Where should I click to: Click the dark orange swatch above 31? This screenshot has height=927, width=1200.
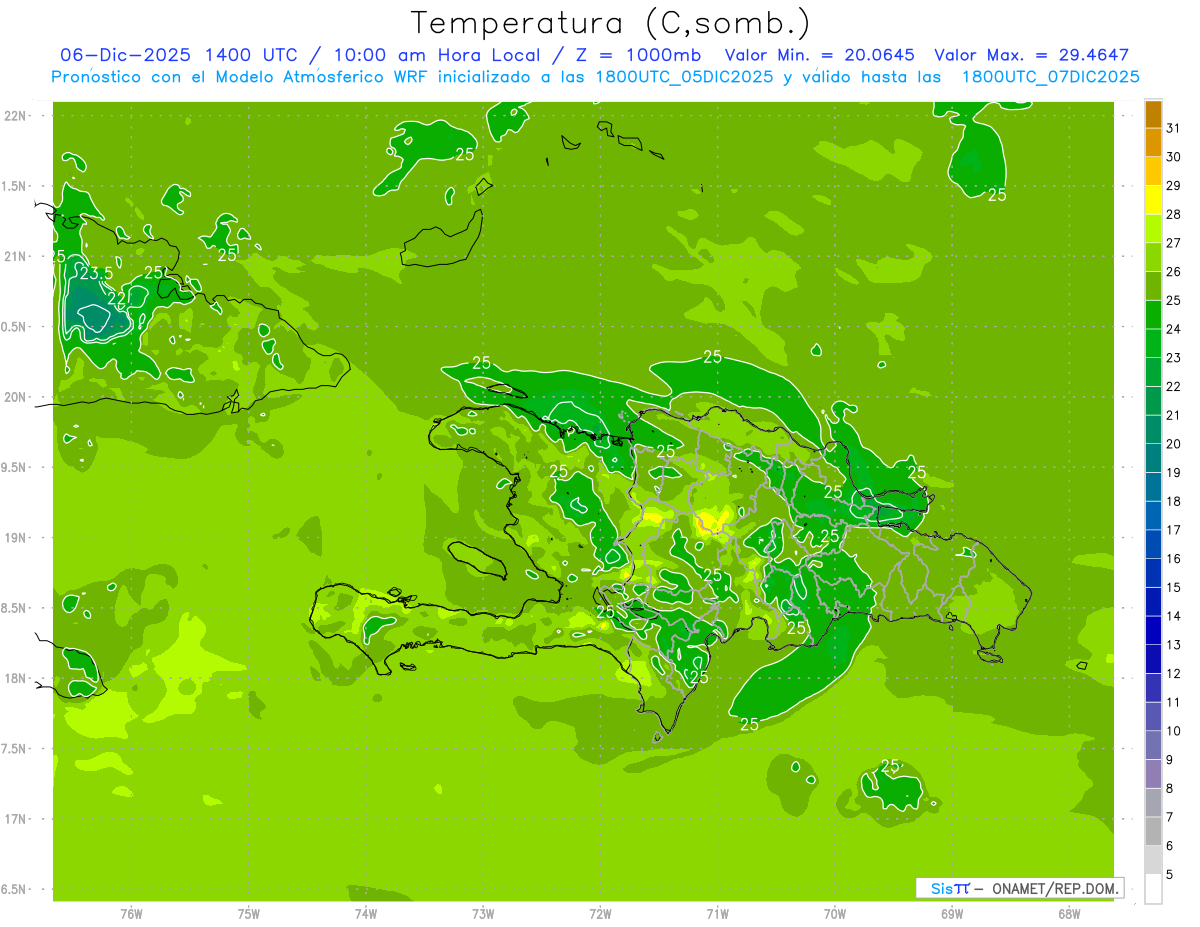click(x=1153, y=114)
